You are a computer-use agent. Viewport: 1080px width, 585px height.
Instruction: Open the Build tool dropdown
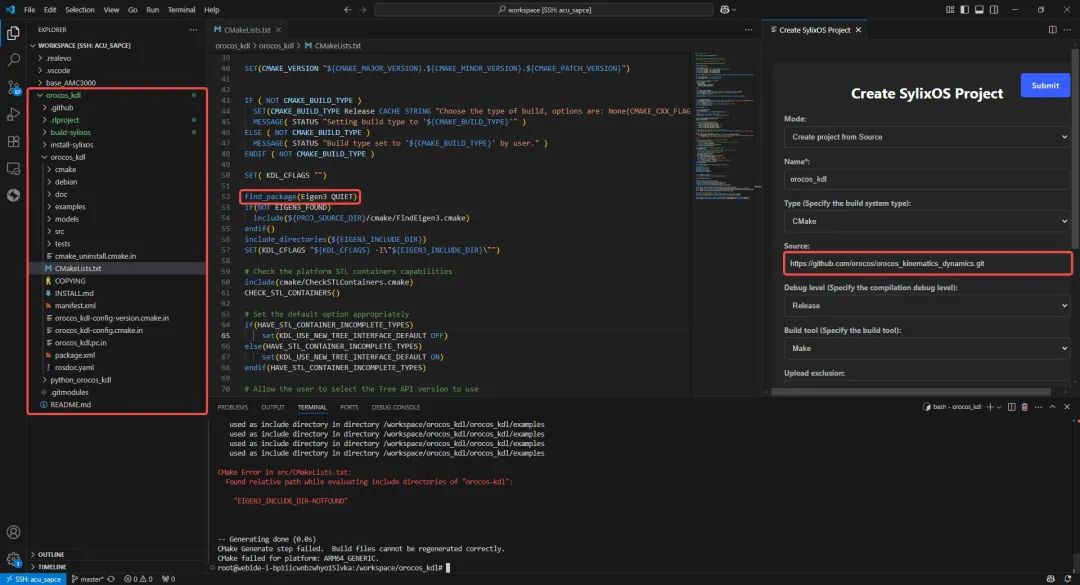pos(927,348)
